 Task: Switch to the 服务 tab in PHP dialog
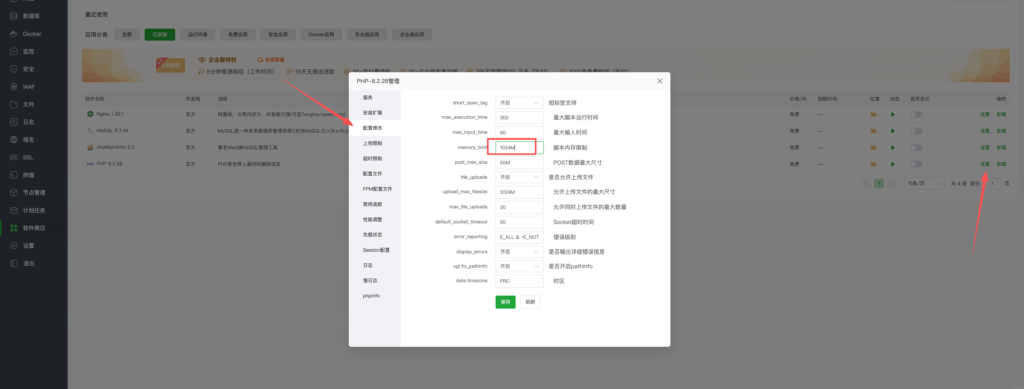[x=375, y=97]
